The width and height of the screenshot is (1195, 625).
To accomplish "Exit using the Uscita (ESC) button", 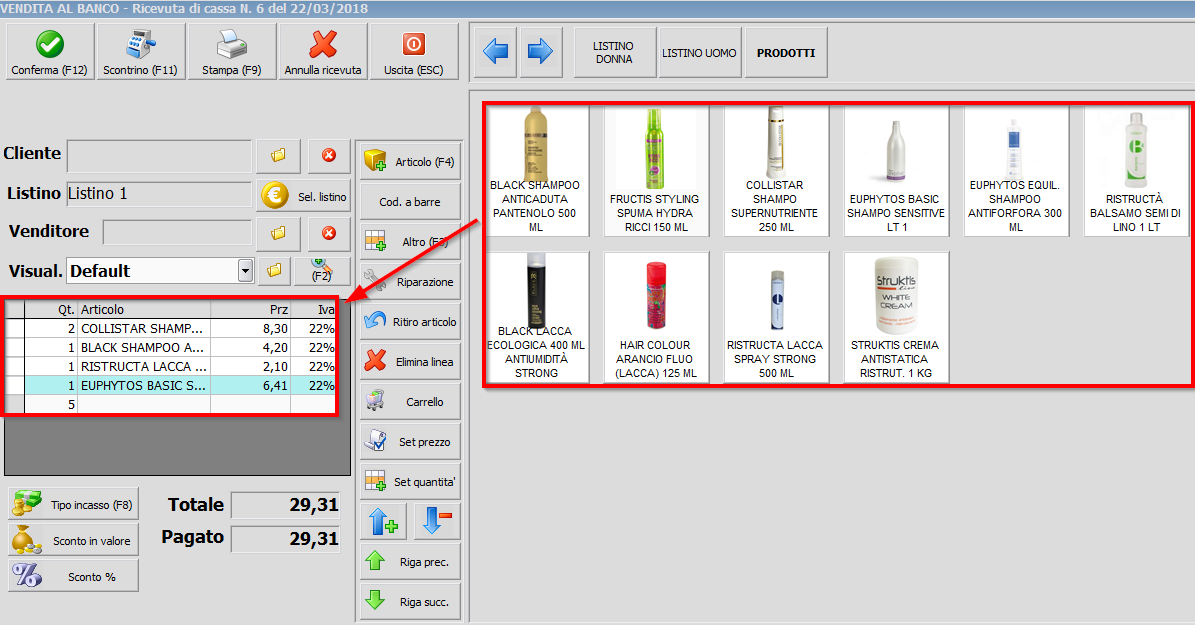I will pyautogui.click(x=413, y=51).
